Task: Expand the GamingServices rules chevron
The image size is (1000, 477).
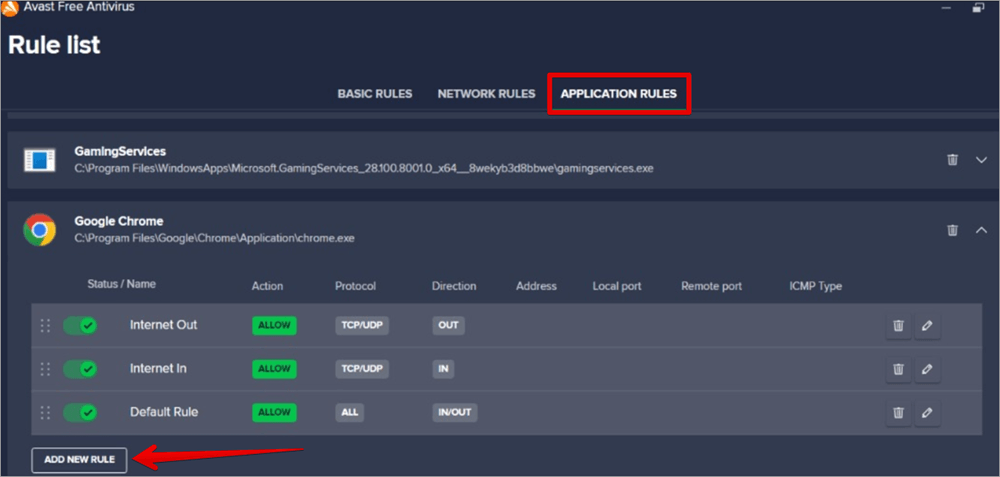Action: pyautogui.click(x=981, y=160)
